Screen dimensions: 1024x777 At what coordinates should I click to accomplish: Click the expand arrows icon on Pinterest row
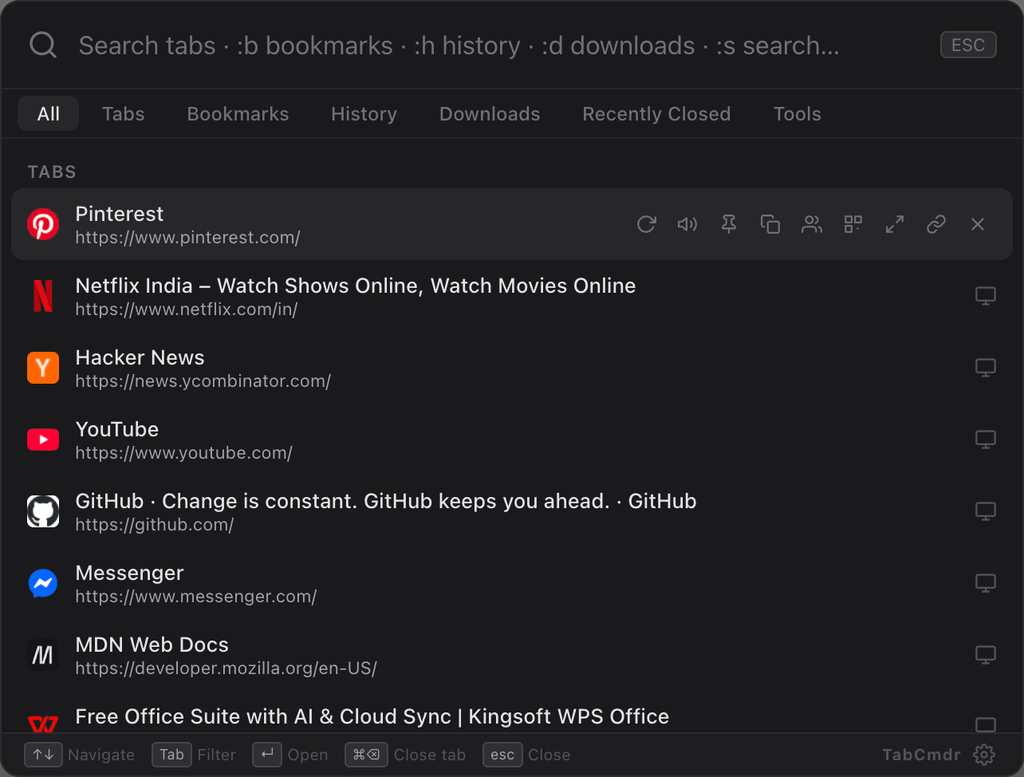pyautogui.click(x=895, y=225)
